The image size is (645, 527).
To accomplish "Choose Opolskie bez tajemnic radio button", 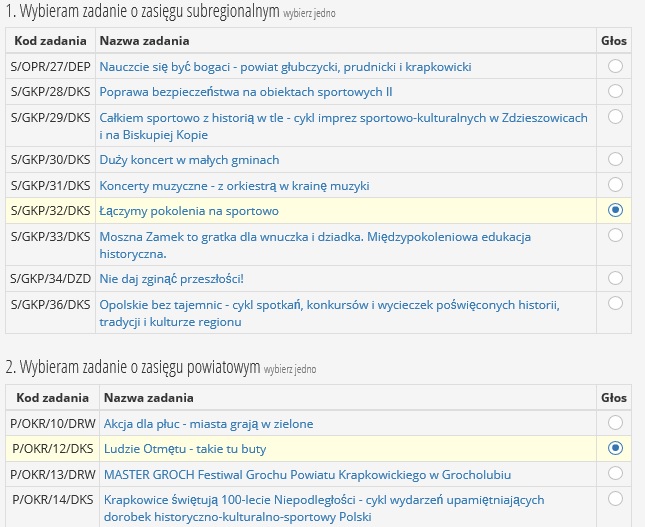I will 615,303.
